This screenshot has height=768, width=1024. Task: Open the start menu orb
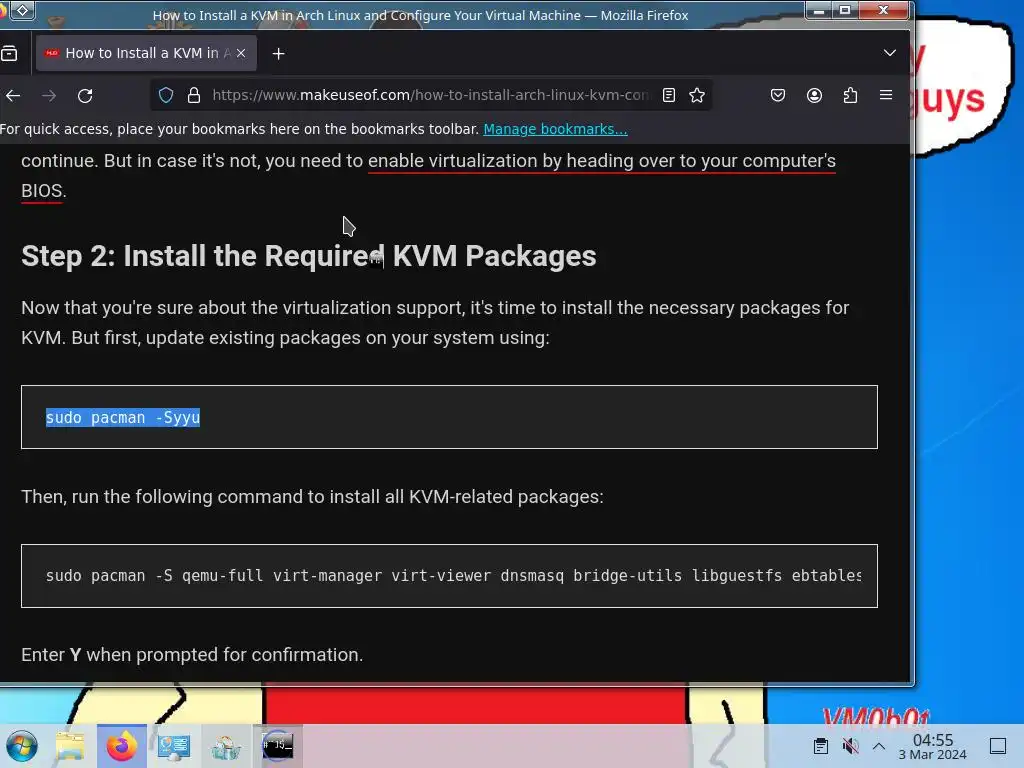pyautogui.click(x=22, y=746)
